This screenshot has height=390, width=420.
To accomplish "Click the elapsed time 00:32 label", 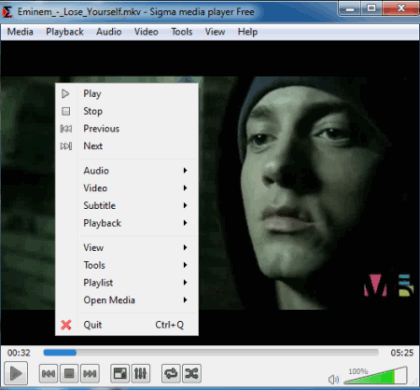I will pyautogui.click(x=19, y=353).
